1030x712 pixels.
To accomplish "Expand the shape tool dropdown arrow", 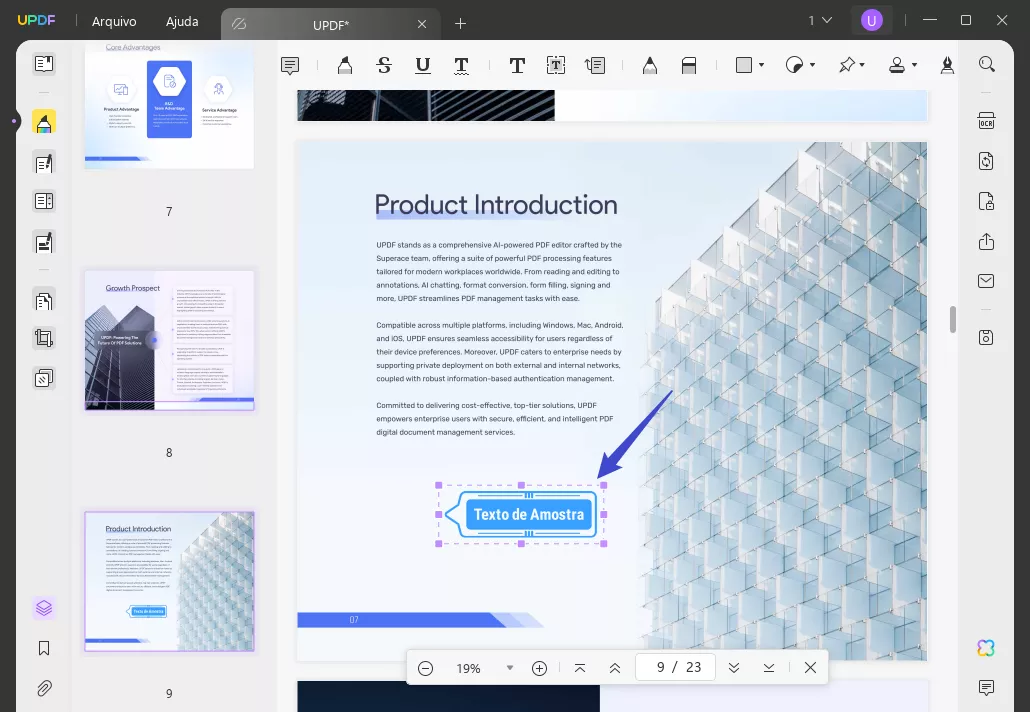I will (x=762, y=66).
